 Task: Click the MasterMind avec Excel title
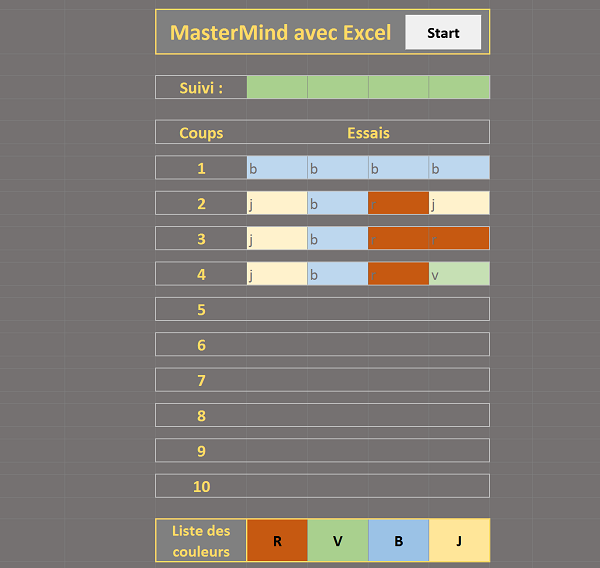[x=280, y=33]
